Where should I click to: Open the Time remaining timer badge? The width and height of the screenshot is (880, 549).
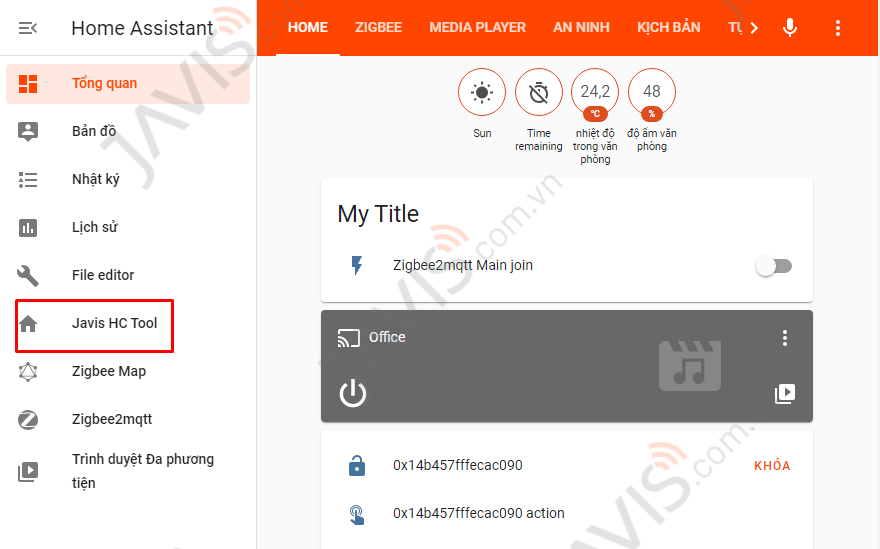539,93
